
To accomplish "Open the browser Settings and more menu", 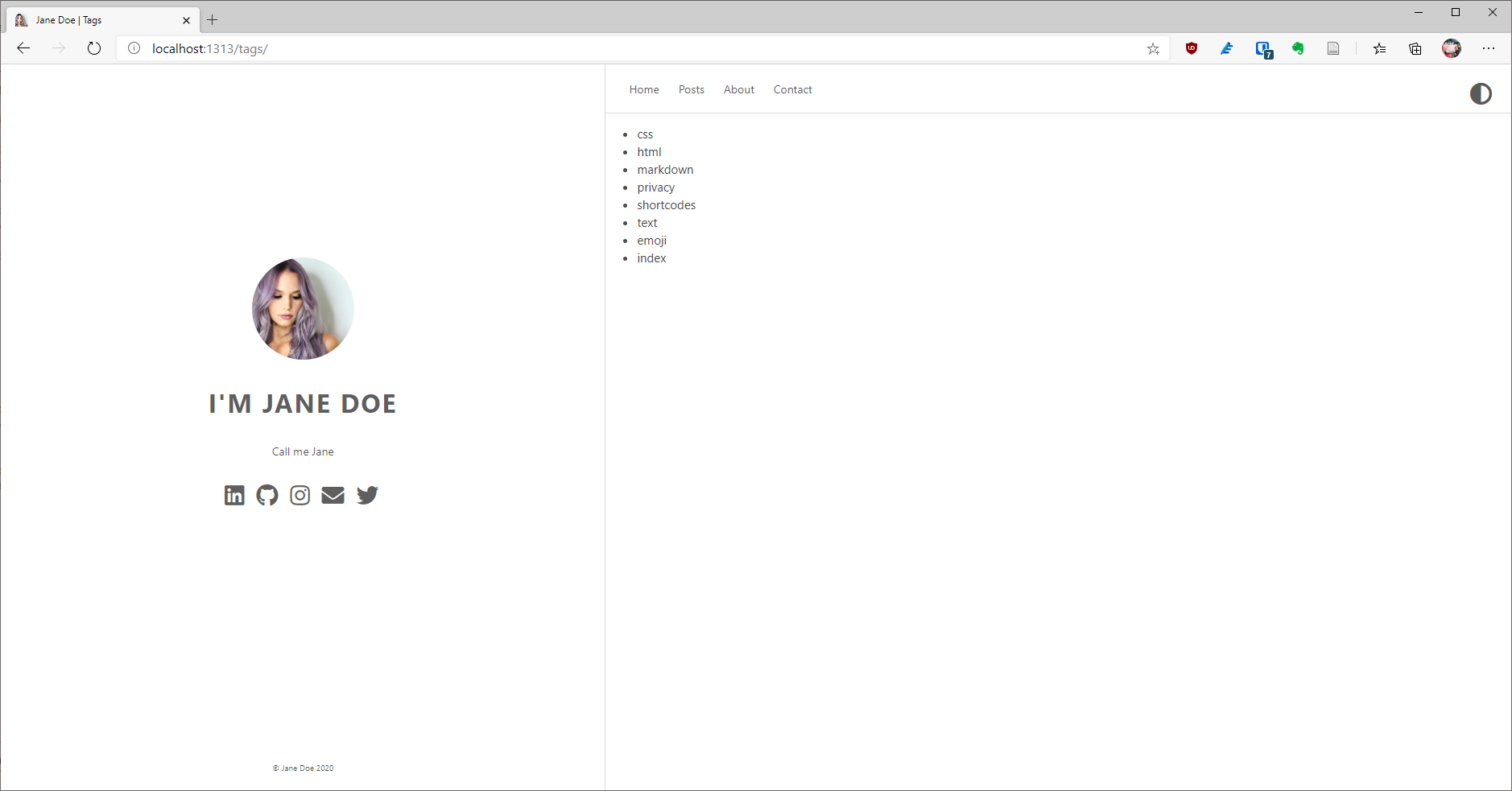I will coord(1489,48).
